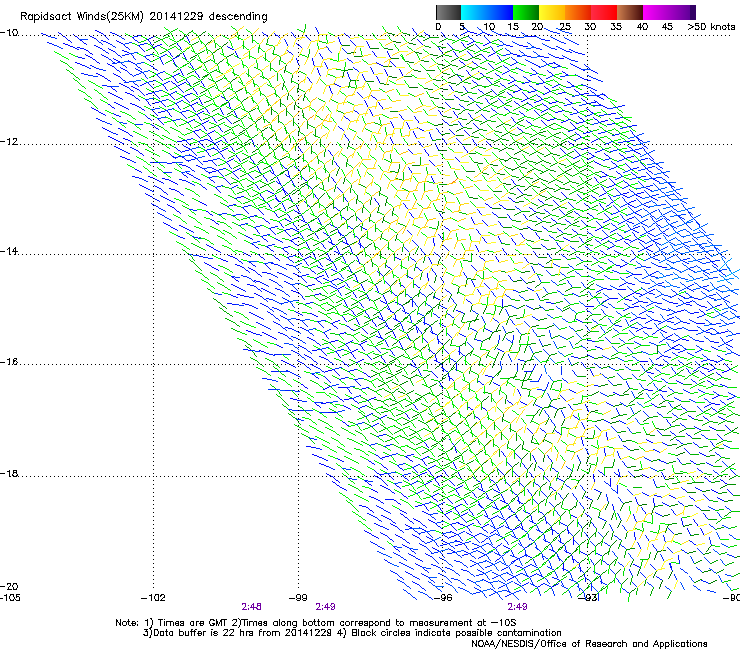Click the -16 latitude axis label
Image resolution: width=740 pixels, height=650 pixels.
pyautogui.click(x=9, y=362)
